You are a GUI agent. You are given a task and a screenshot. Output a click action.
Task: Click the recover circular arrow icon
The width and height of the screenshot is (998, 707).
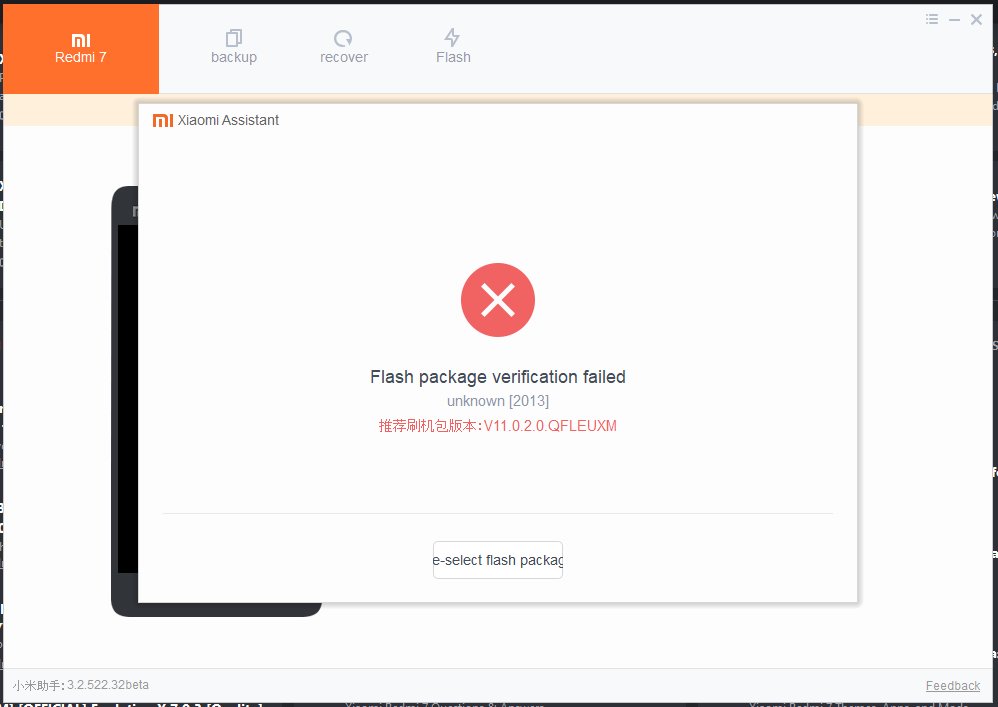click(x=343, y=38)
